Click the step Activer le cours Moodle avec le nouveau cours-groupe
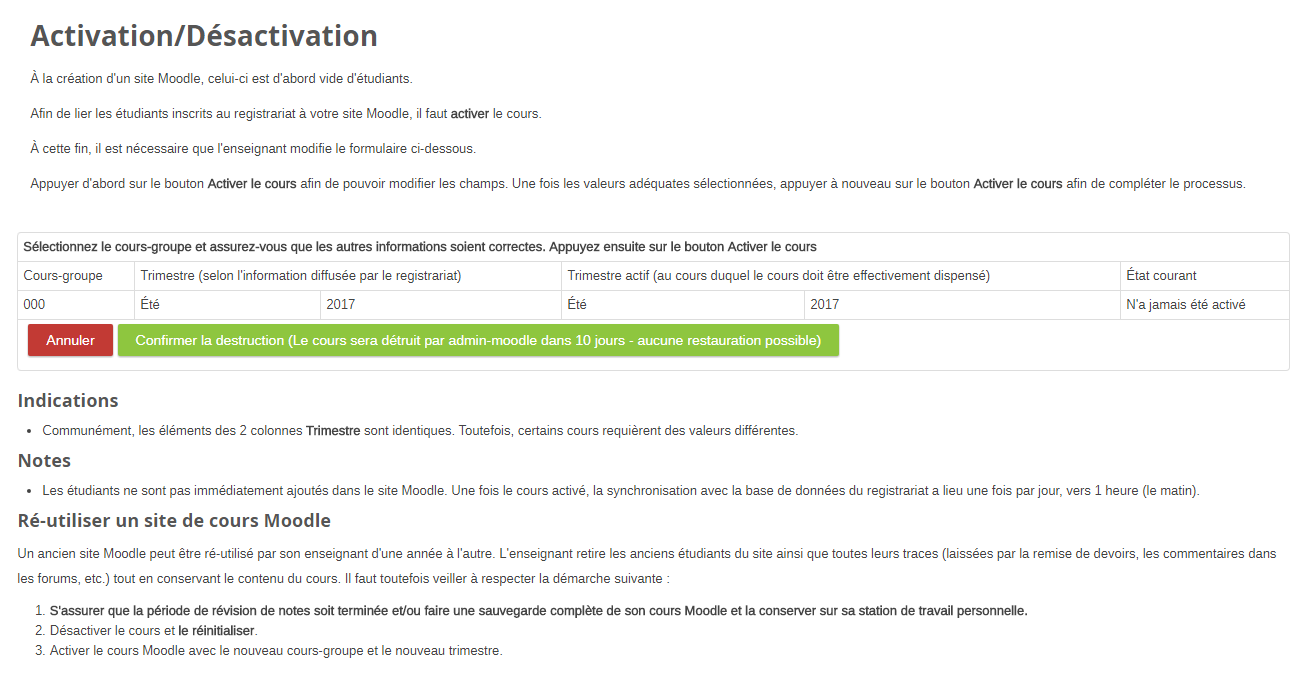Screen dimensions: 1311x681 (x=276, y=651)
